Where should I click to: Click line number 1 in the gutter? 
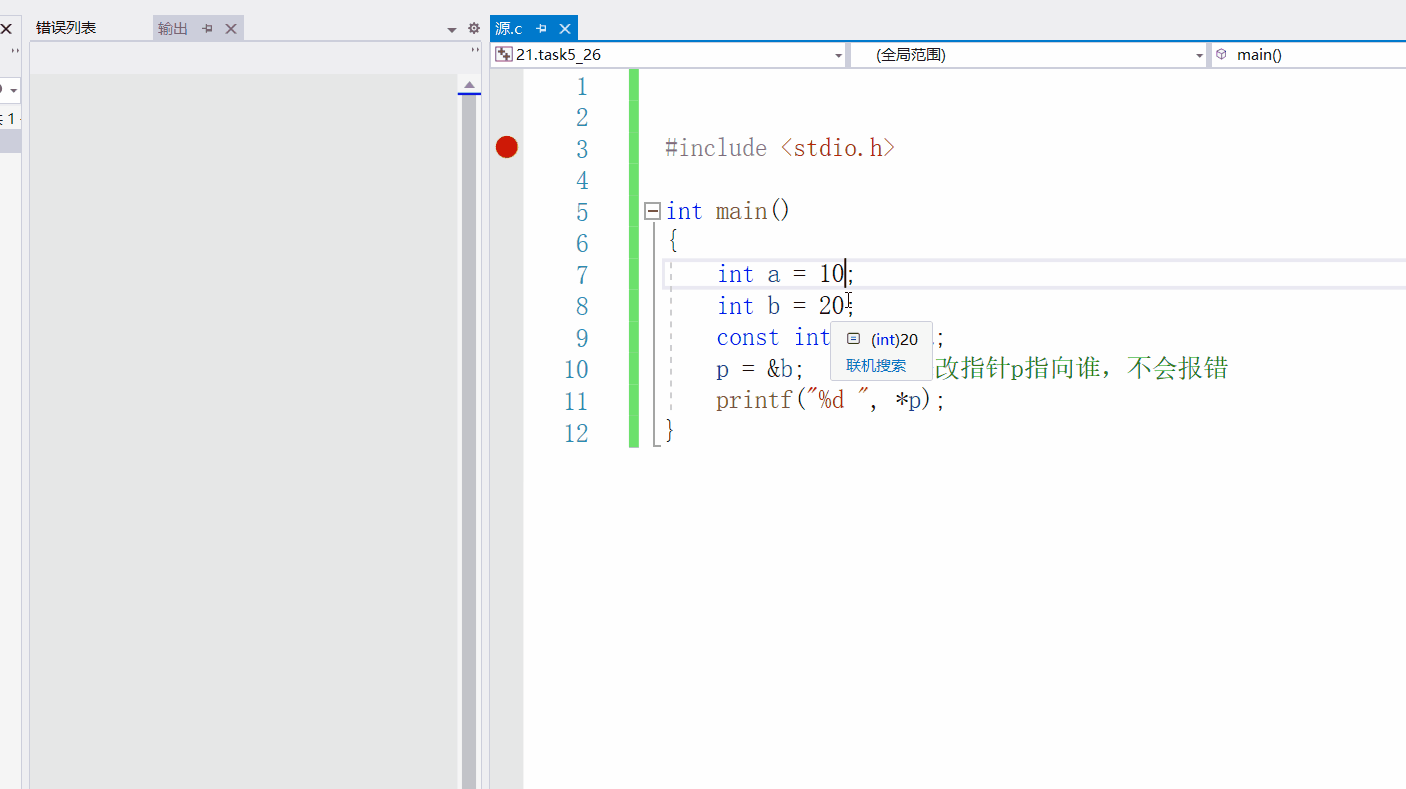[x=582, y=87]
